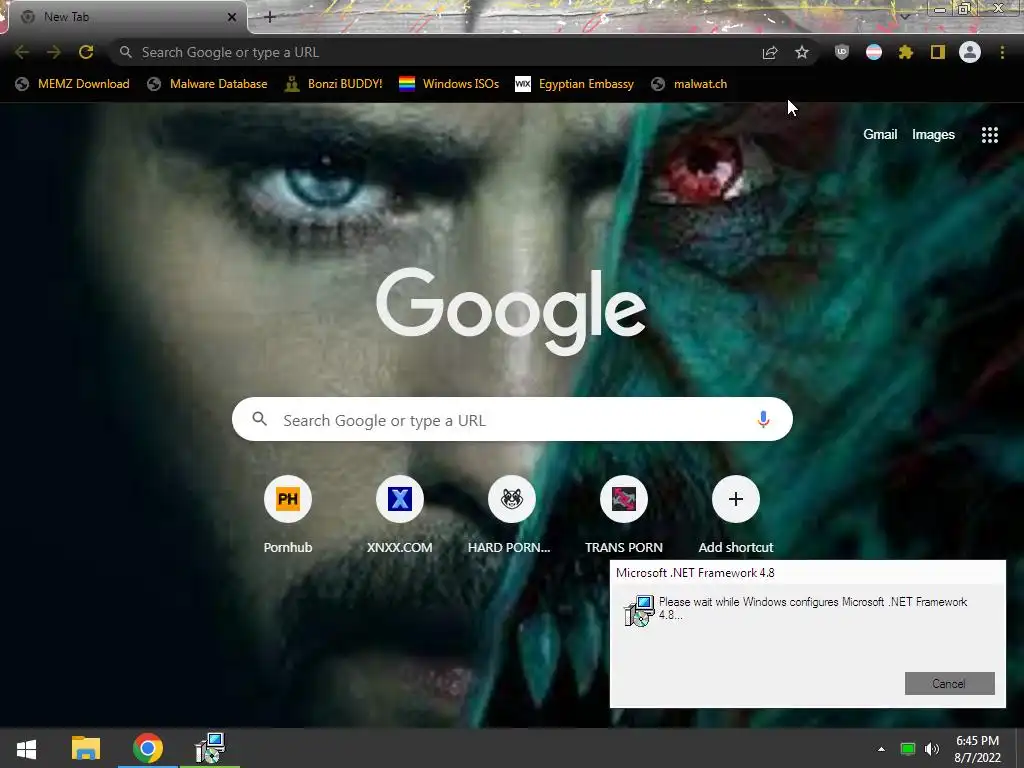Cancel the .NET Framework 4.8 configuration

(x=949, y=684)
